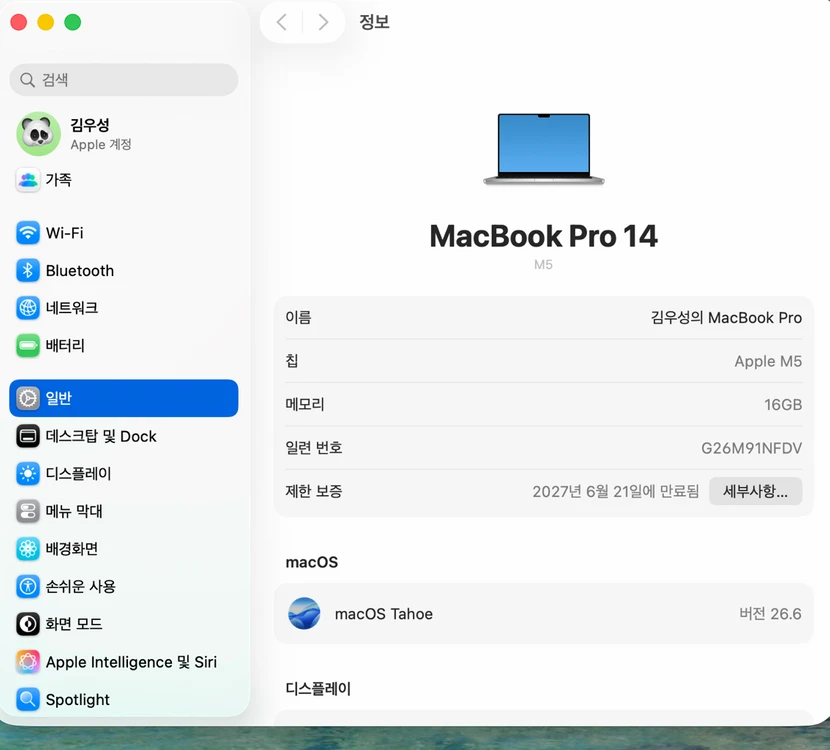Click the 일련 번호 row label
830x750 pixels.
pos(314,448)
